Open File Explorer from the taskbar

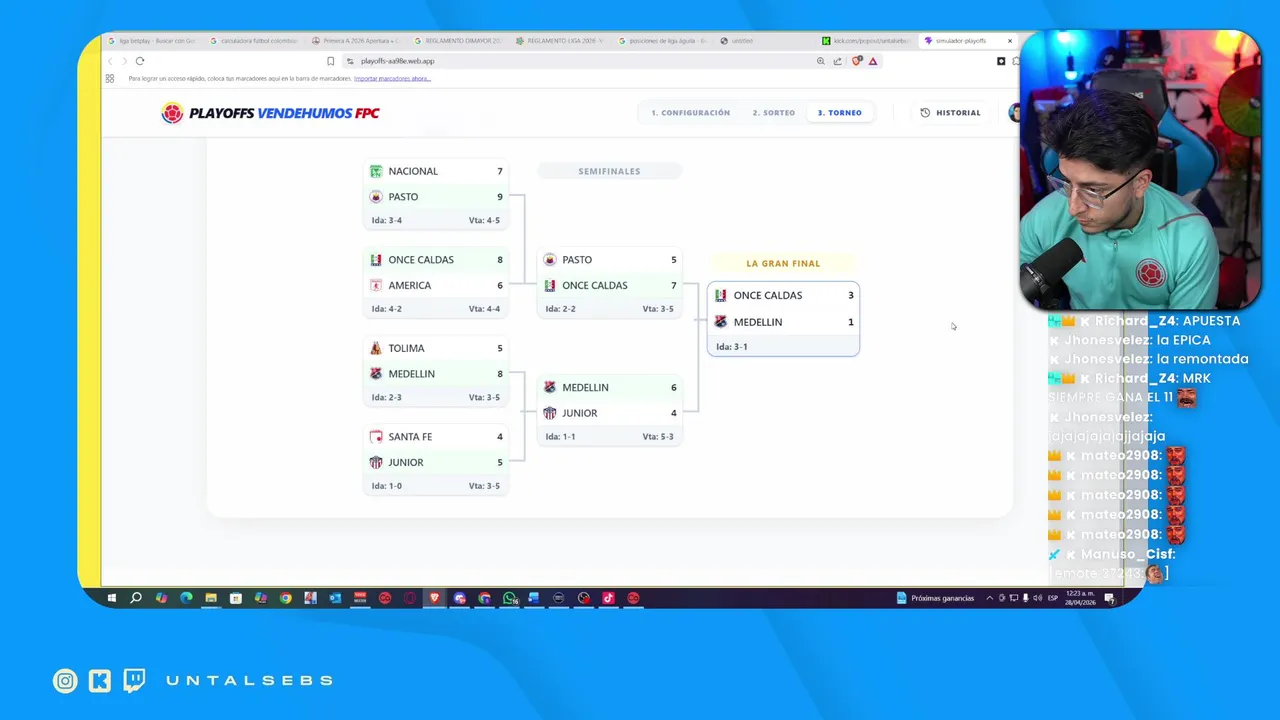coord(211,598)
